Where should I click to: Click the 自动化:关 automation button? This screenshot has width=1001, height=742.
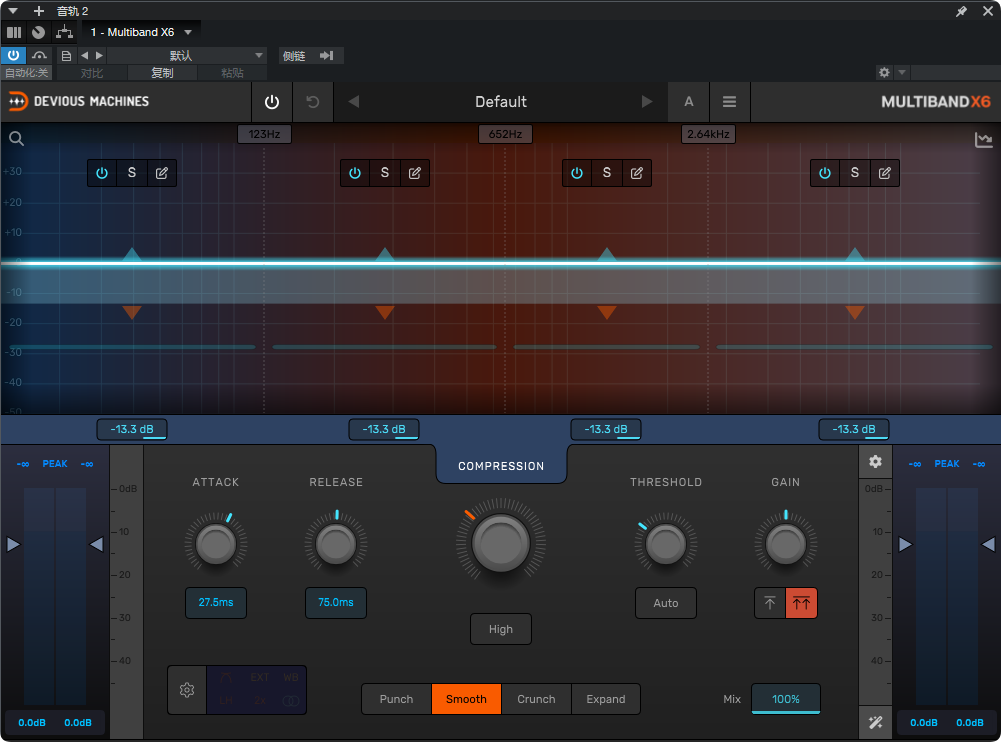pyautogui.click(x=26, y=73)
